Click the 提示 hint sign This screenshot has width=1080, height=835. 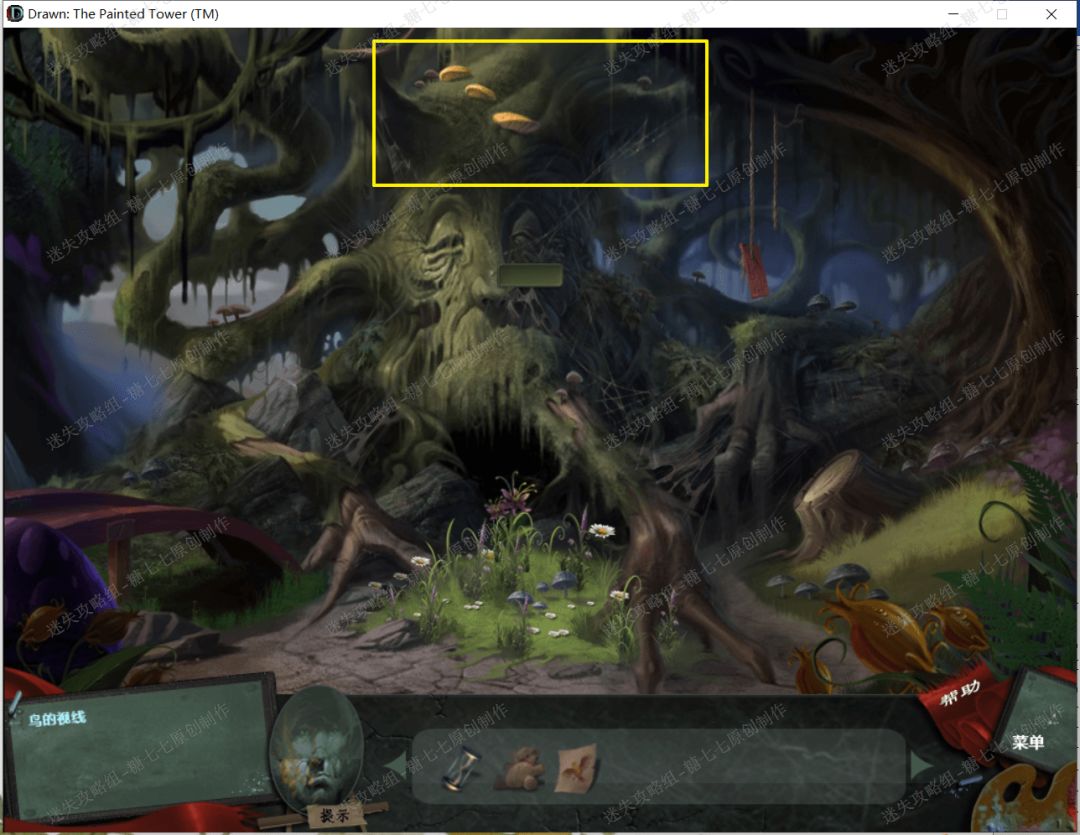(x=333, y=816)
